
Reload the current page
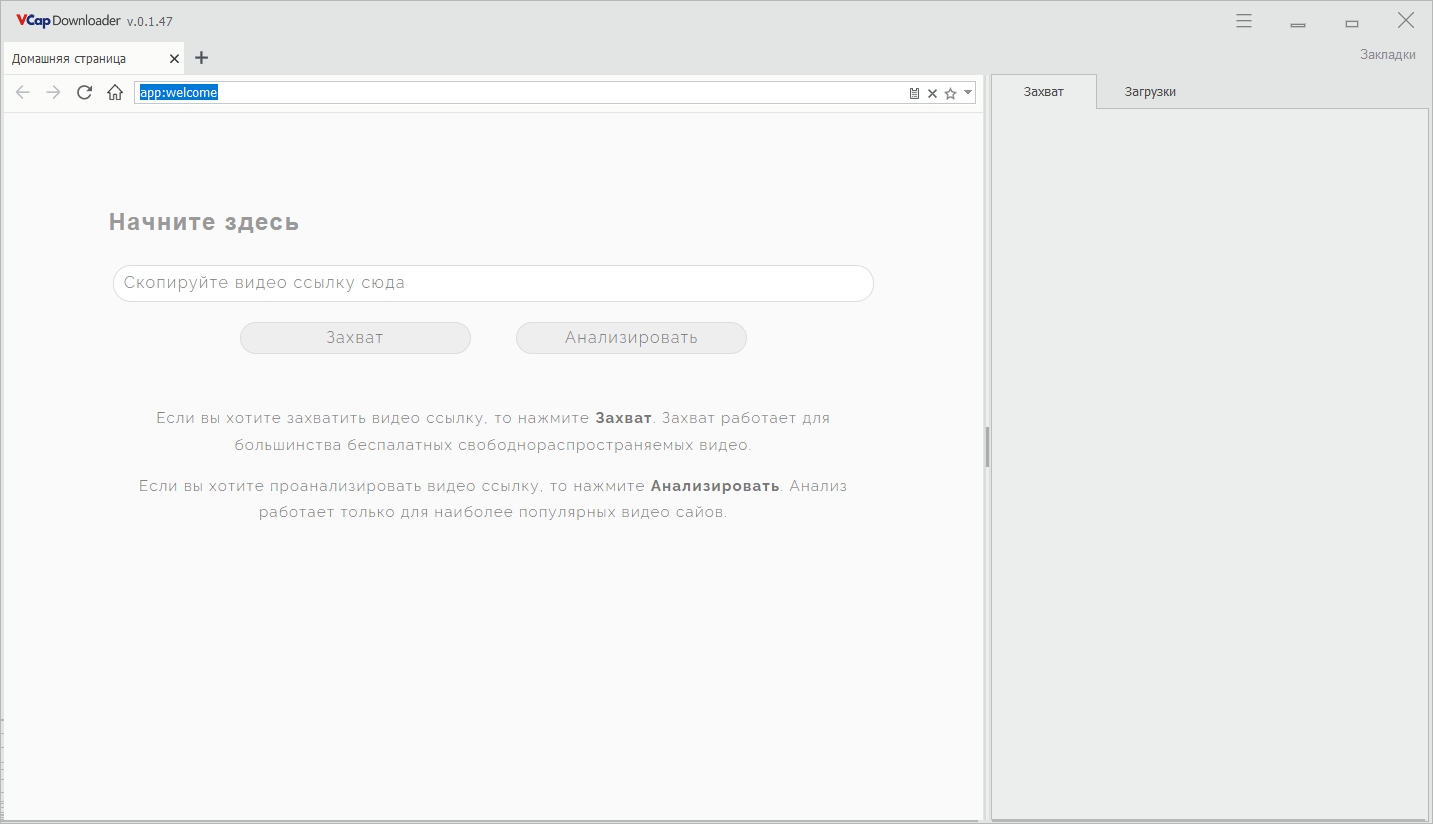tap(85, 93)
